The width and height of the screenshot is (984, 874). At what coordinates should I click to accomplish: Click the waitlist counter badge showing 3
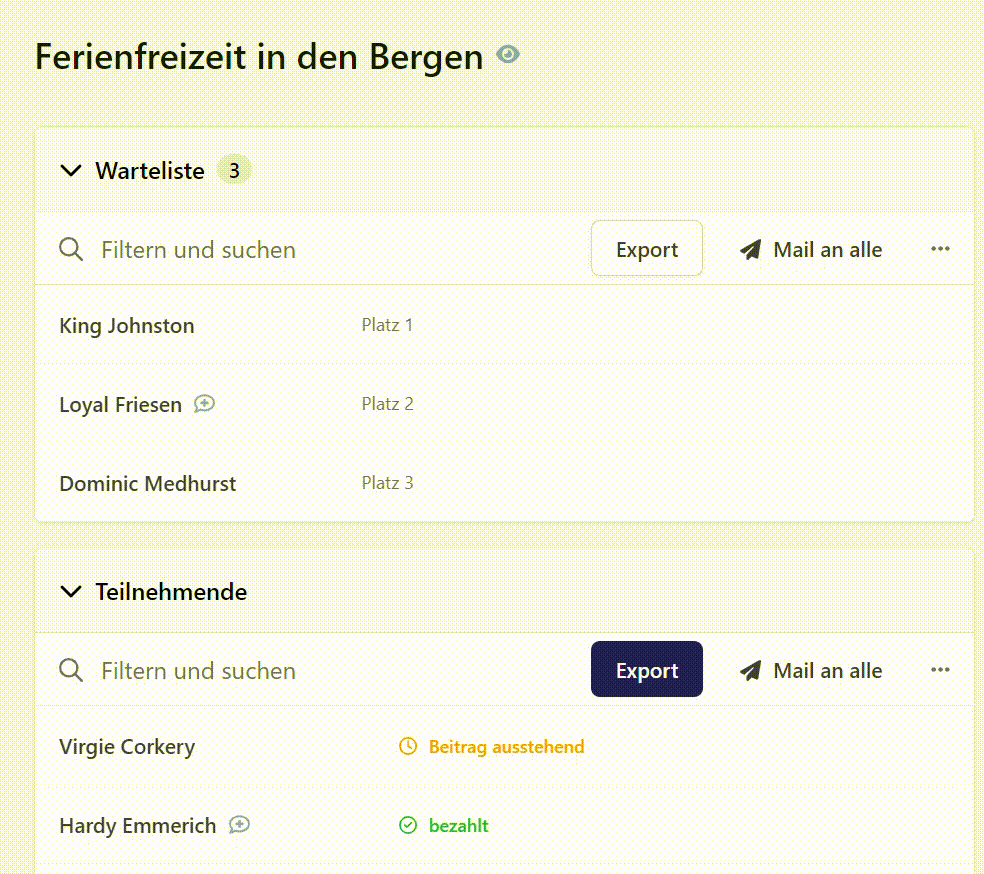click(x=234, y=170)
